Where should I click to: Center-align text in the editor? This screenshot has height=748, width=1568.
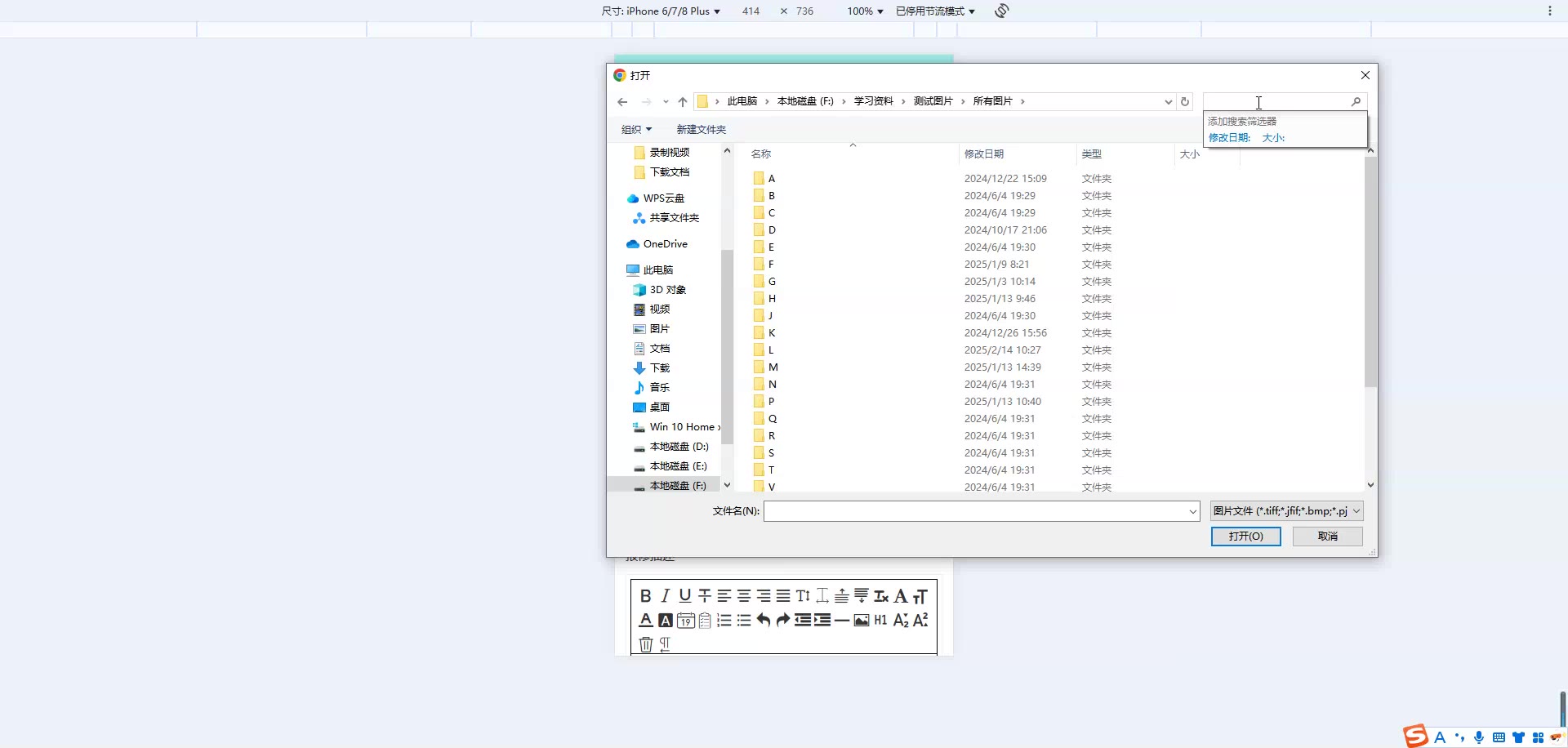click(743, 596)
